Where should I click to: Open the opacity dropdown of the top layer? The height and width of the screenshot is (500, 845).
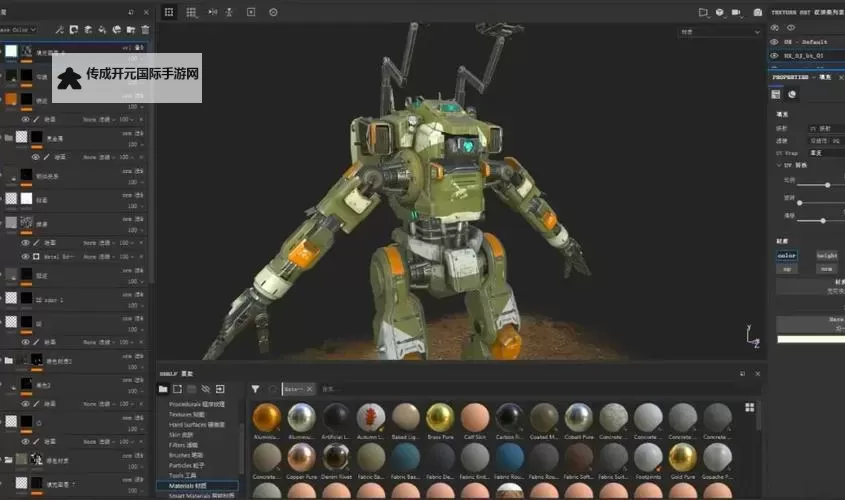pyautogui.click(x=135, y=58)
